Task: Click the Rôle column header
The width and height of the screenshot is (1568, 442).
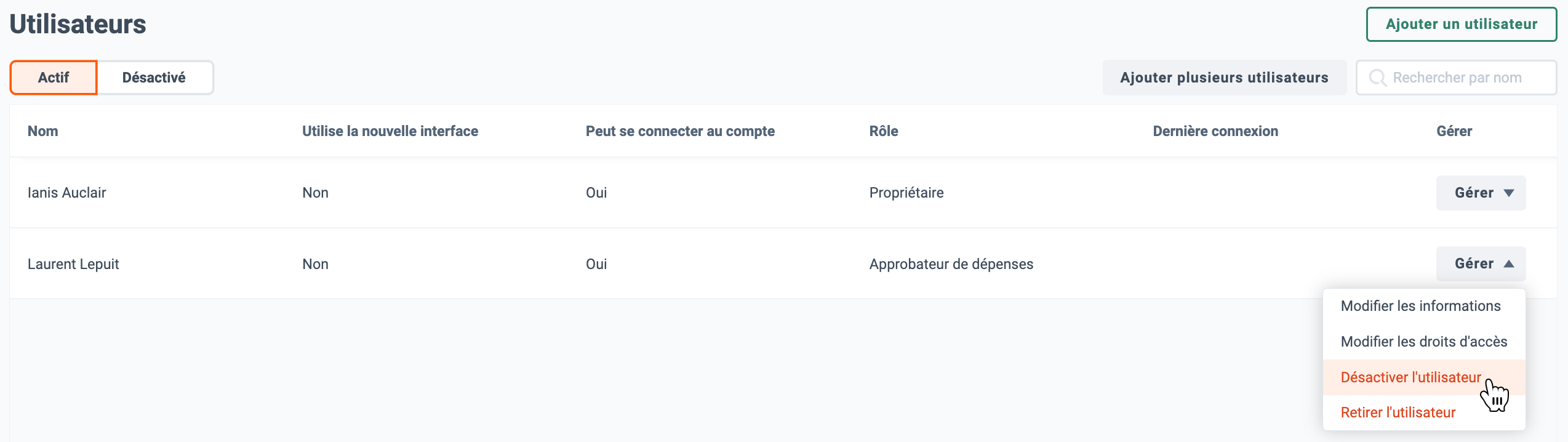Action: pos(884,131)
